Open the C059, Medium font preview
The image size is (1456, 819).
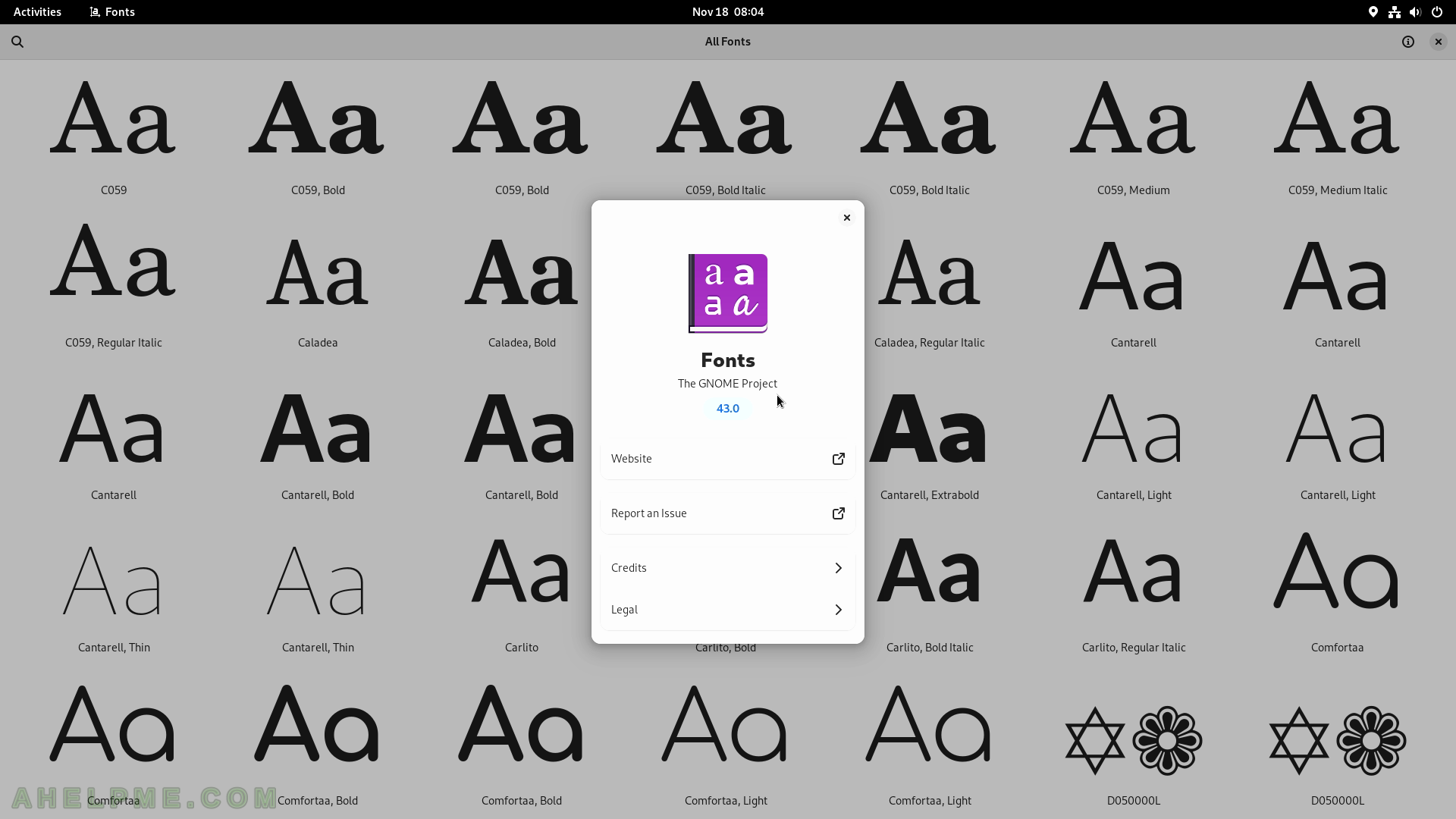pyautogui.click(x=1134, y=136)
